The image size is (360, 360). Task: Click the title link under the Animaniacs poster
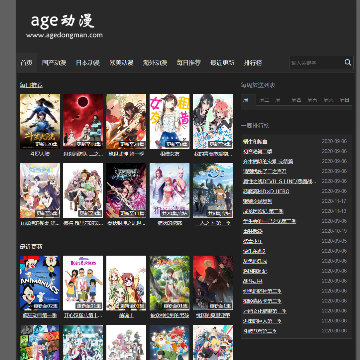(x=40, y=315)
